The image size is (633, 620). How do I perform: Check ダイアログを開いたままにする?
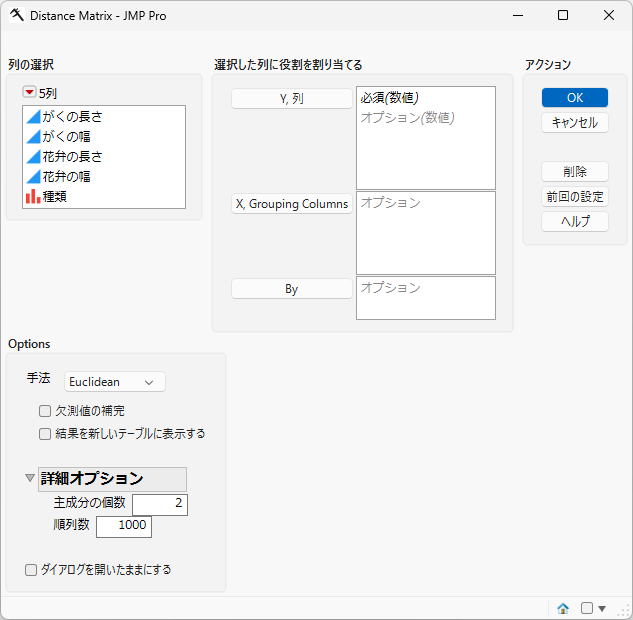(x=31, y=570)
